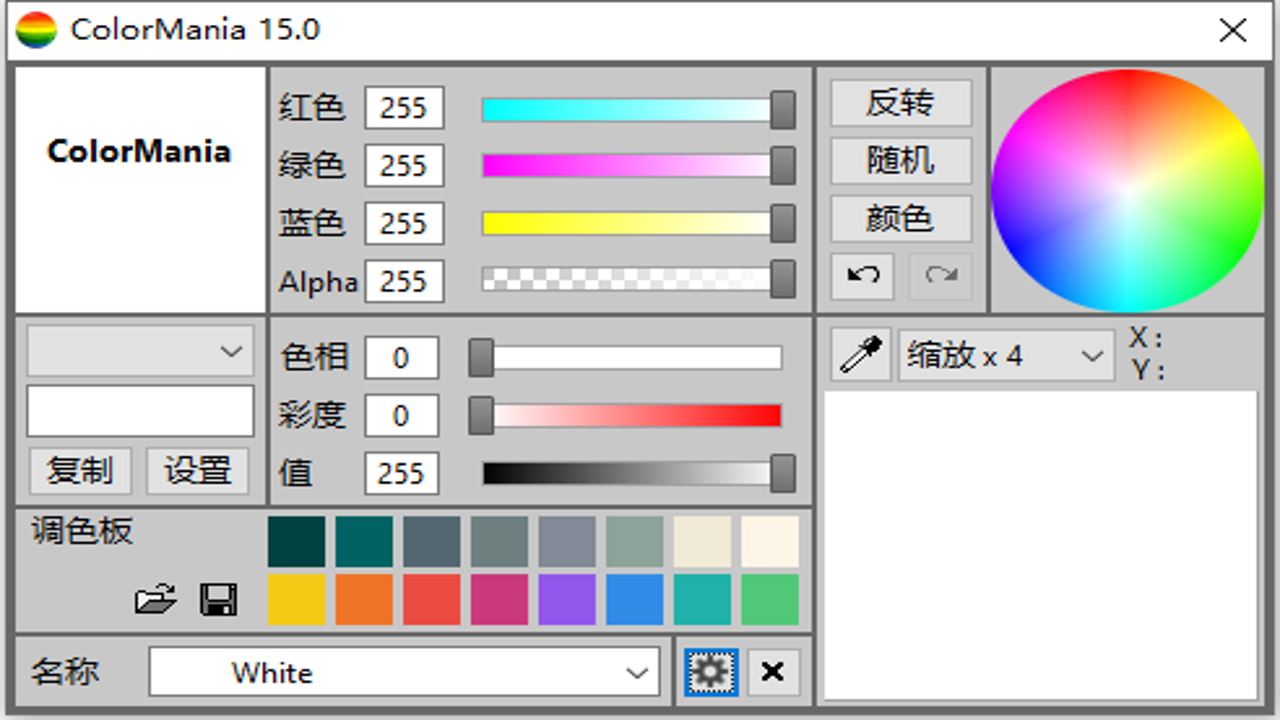The image size is (1280, 720).
Task: Click the 绿色 value field showing 255
Action: coord(404,166)
